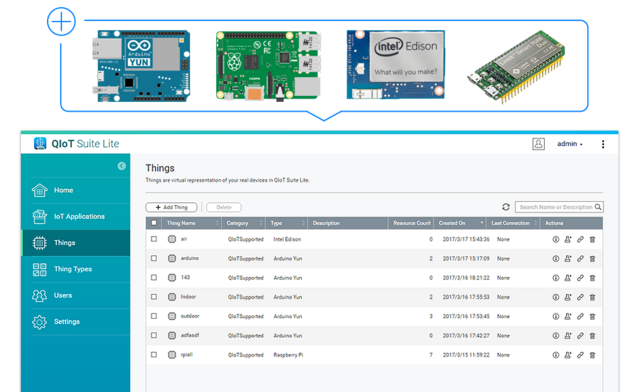Delete the rpiall thing via trash icon

point(592,355)
